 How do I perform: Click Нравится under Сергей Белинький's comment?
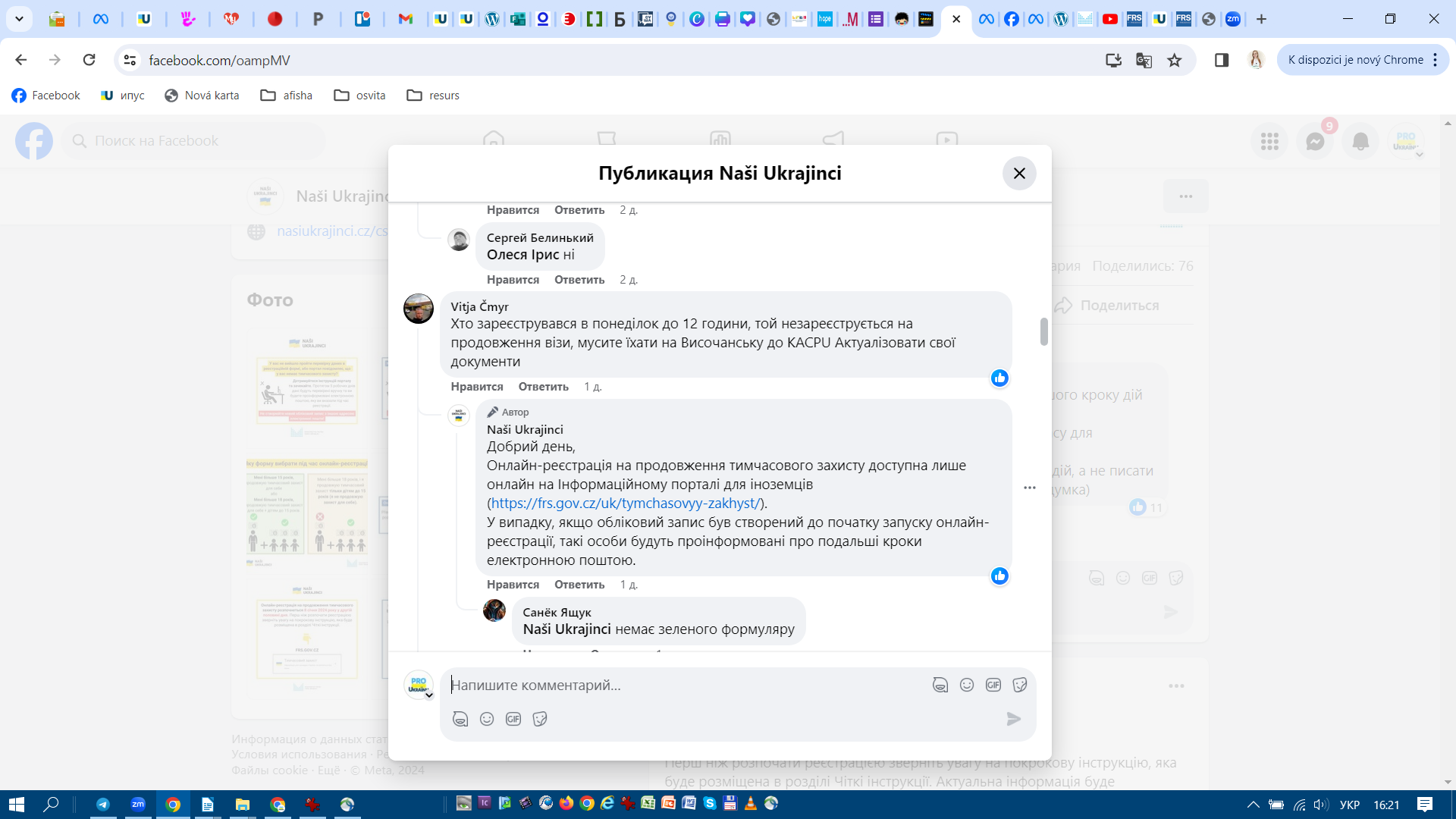tap(513, 280)
